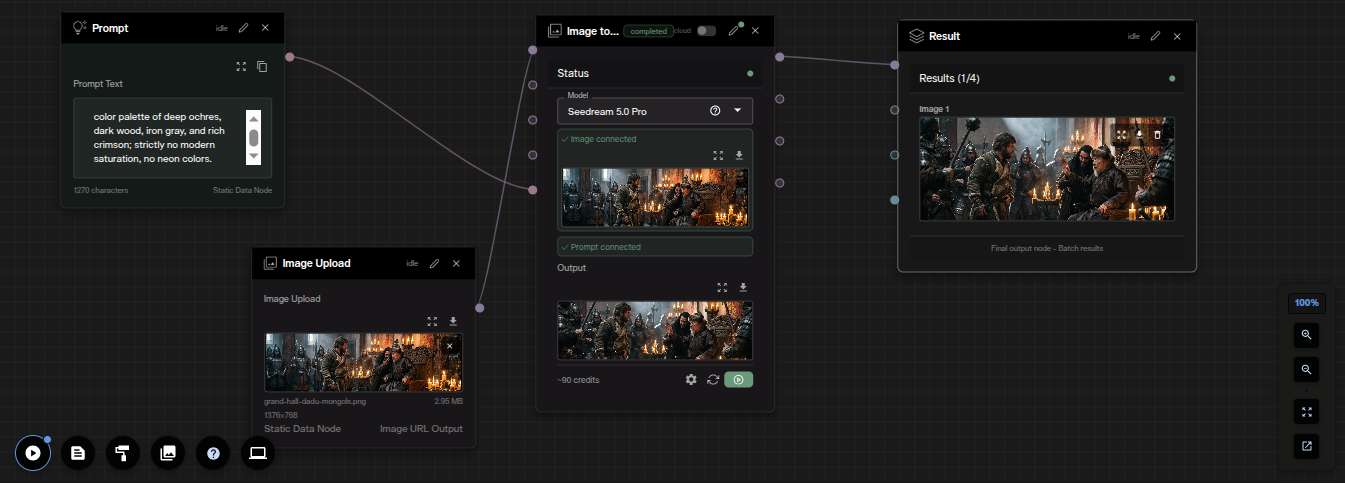
Task: Click the Results (1/4) header row
Action: tap(1047, 78)
